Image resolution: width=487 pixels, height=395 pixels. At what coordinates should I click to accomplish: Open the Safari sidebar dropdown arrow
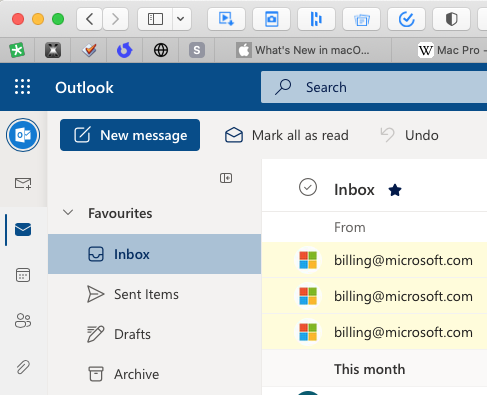click(181, 19)
